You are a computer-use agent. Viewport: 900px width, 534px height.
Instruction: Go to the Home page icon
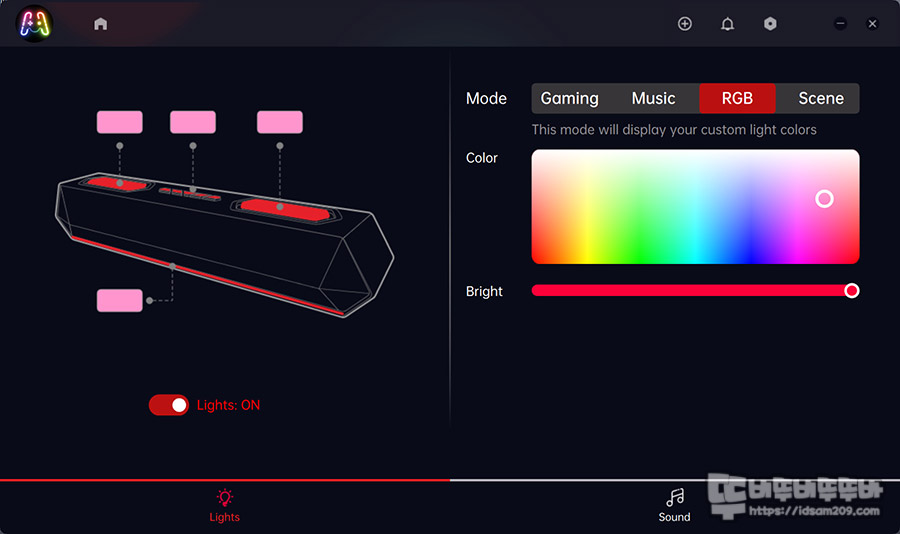click(100, 24)
